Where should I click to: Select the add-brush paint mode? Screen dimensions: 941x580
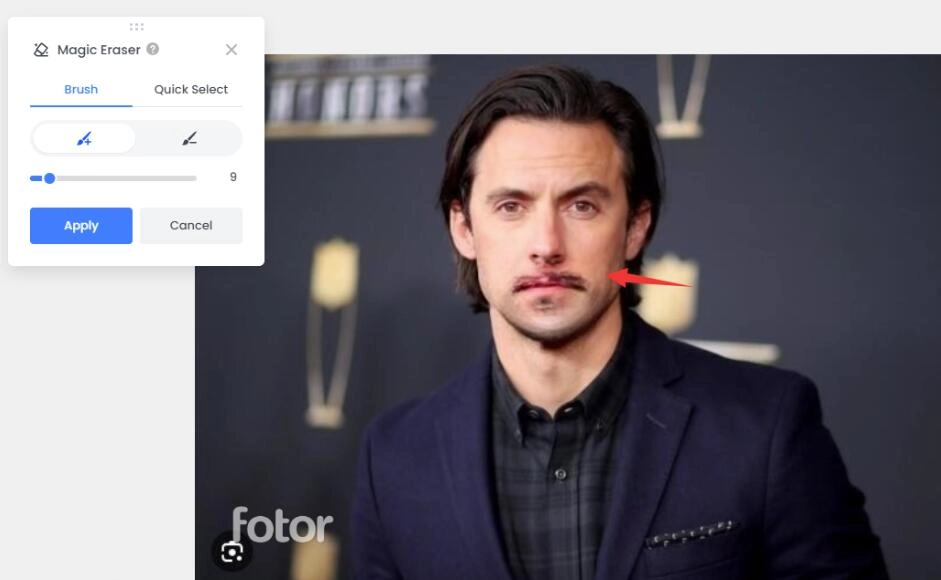[84, 139]
